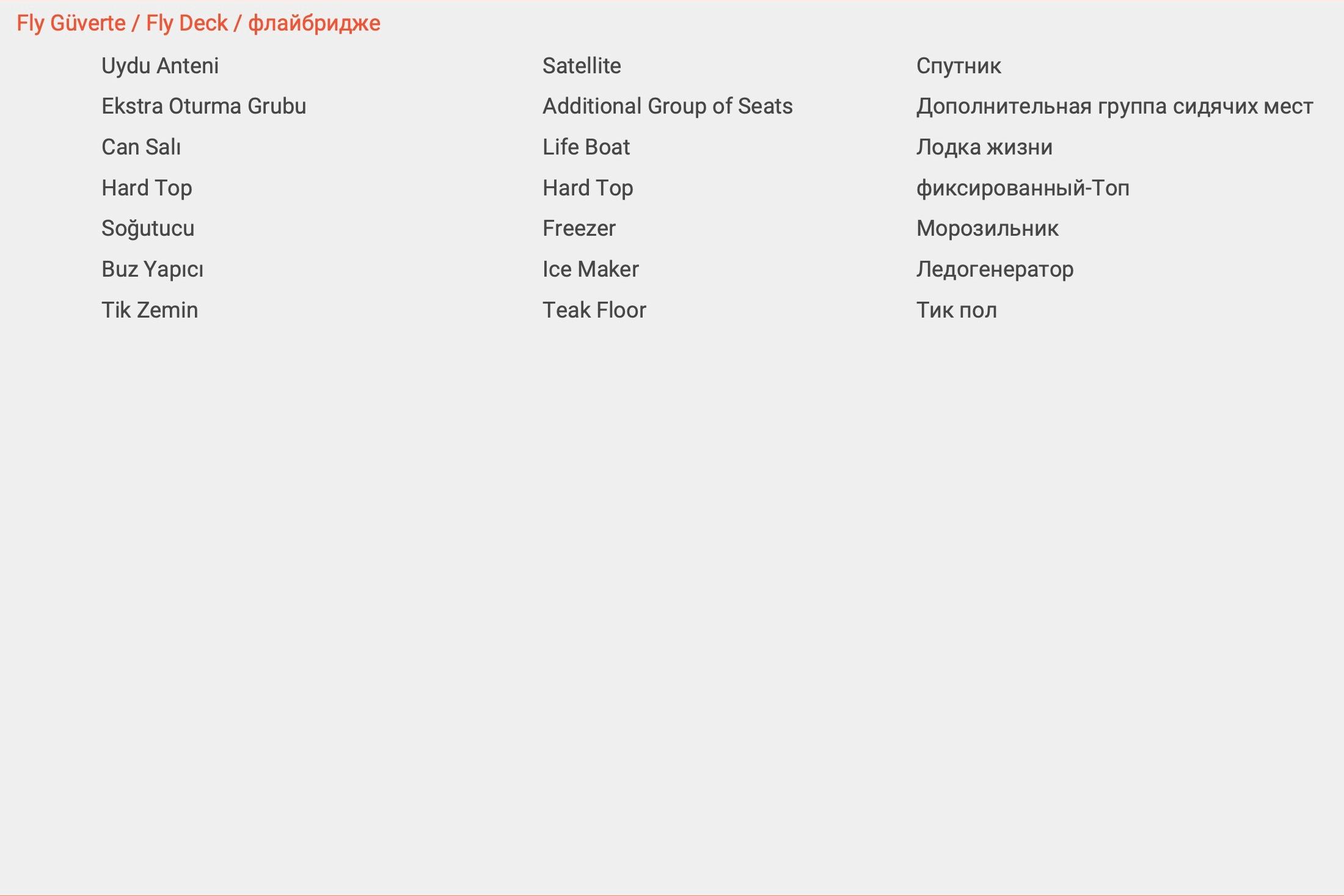1344x896 pixels.
Task: Select the Soğutucu item
Action: coord(148,228)
